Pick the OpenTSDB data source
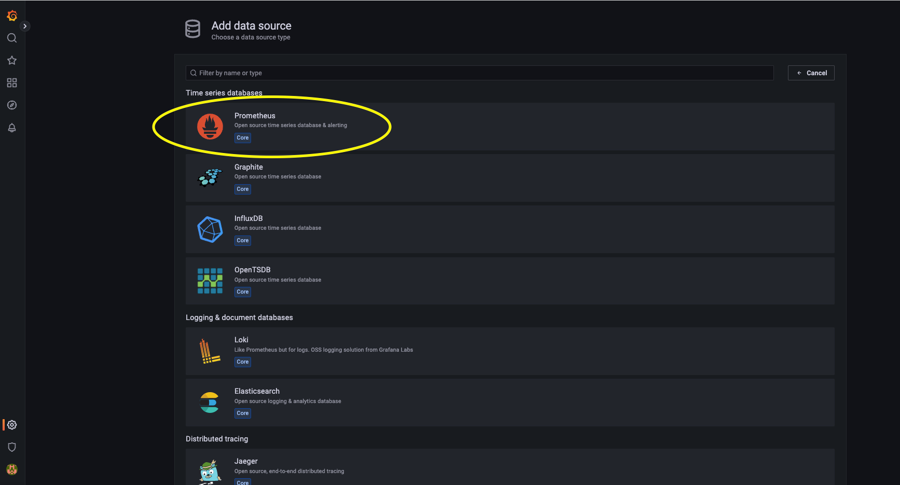The width and height of the screenshot is (900, 485). tap(510, 281)
